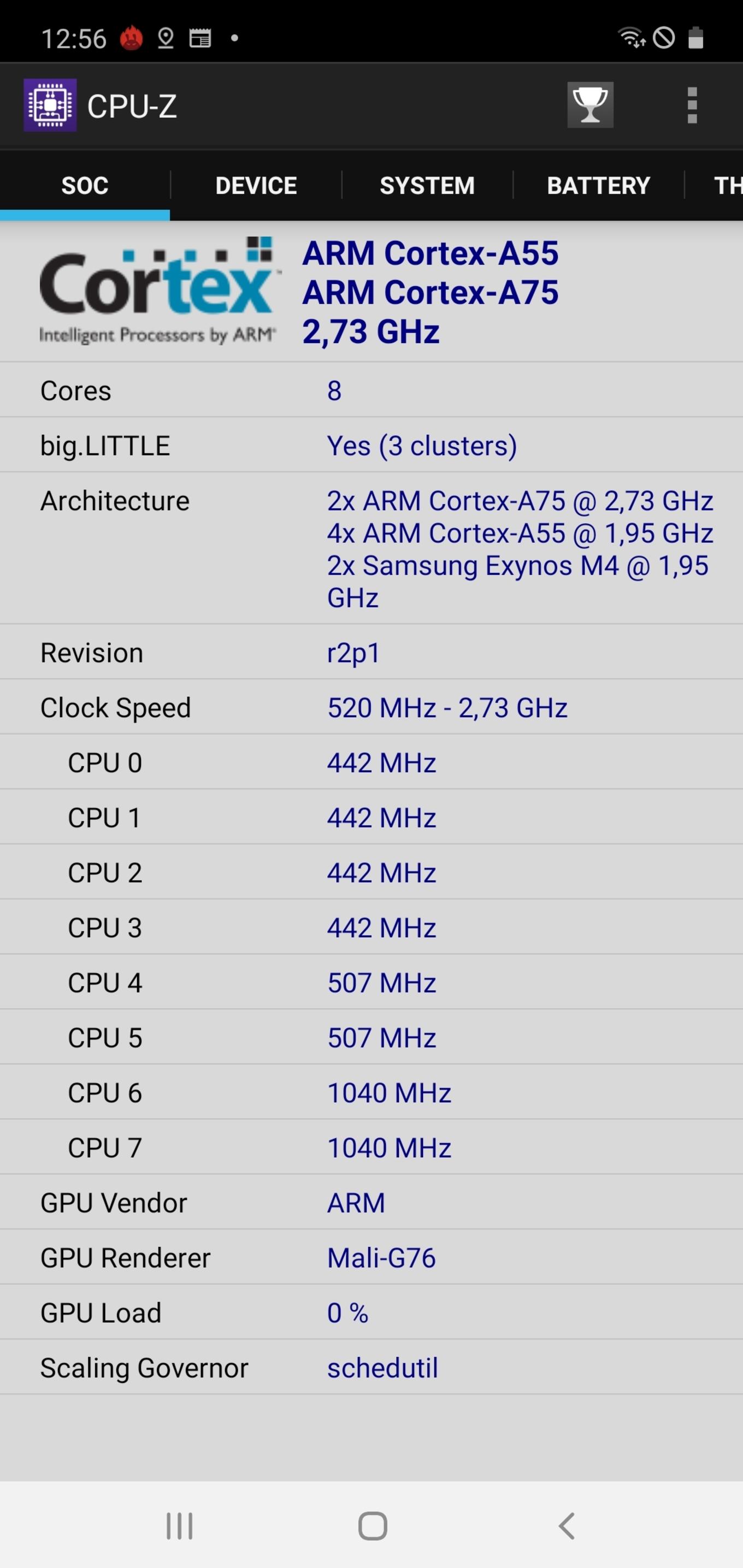
Task: Tap the CPU 7 frequency row
Action: (371, 1147)
